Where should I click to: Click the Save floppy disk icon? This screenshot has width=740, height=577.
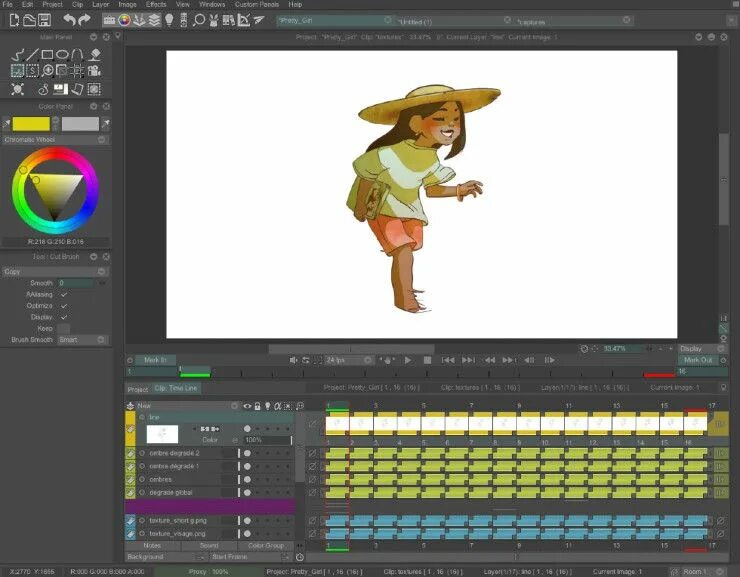pyautogui.click(x=44, y=20)
